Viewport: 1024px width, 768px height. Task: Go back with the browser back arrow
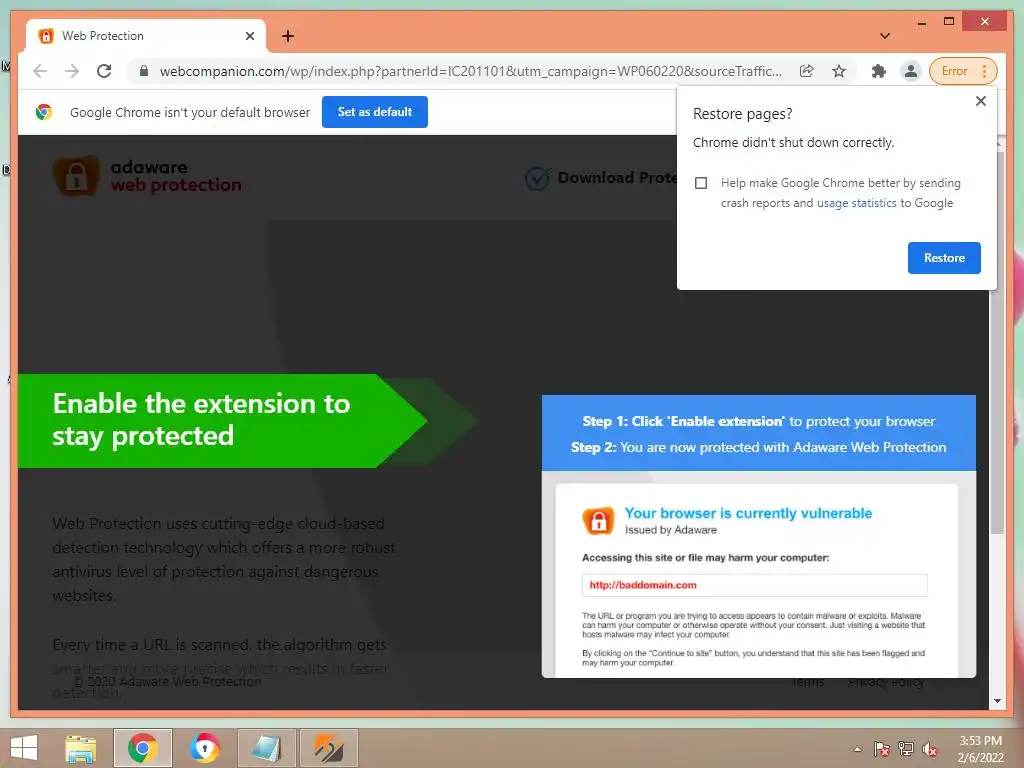[x=40, y=71]
